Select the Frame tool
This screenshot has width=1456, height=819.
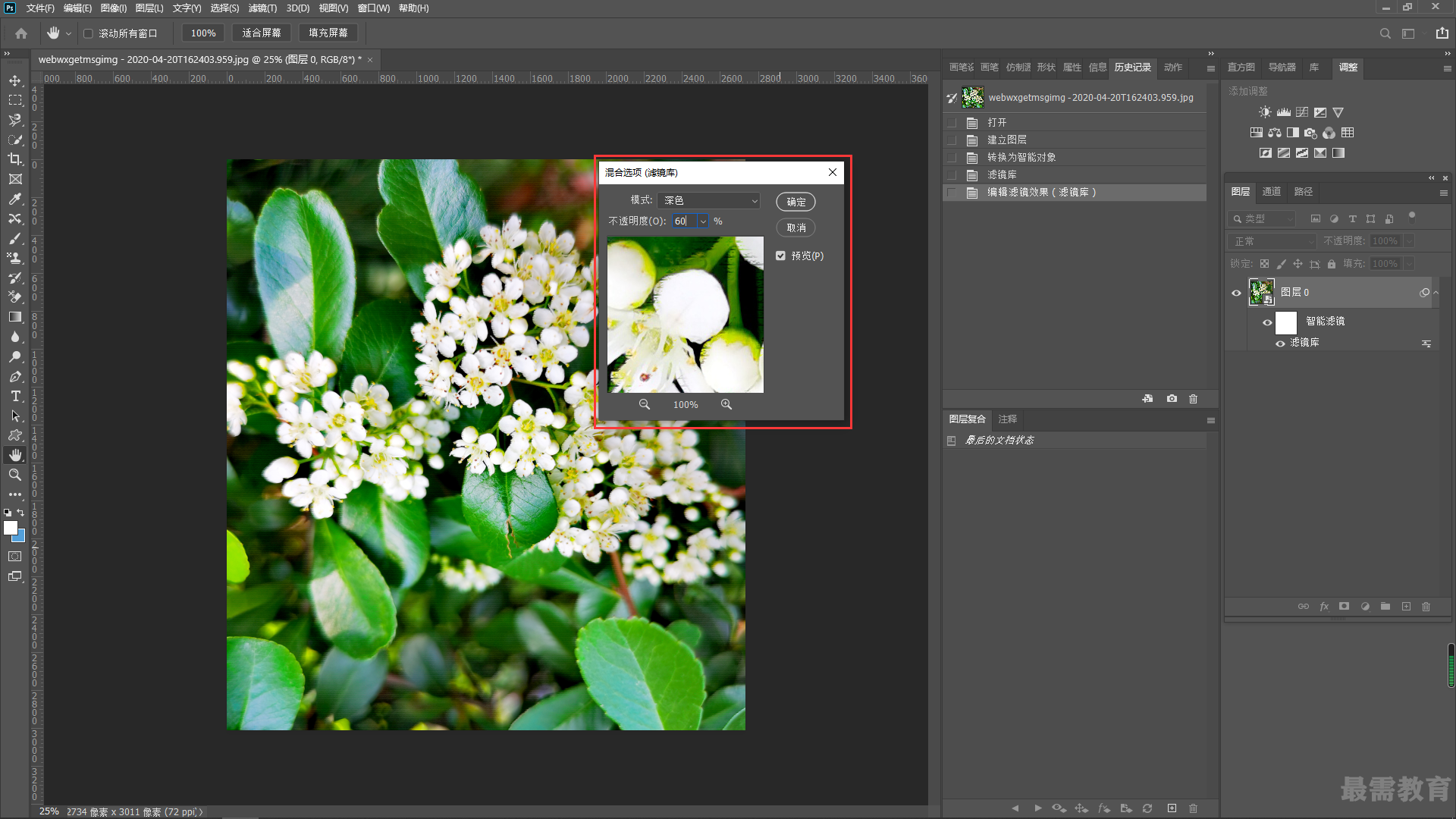coord(15,179)
